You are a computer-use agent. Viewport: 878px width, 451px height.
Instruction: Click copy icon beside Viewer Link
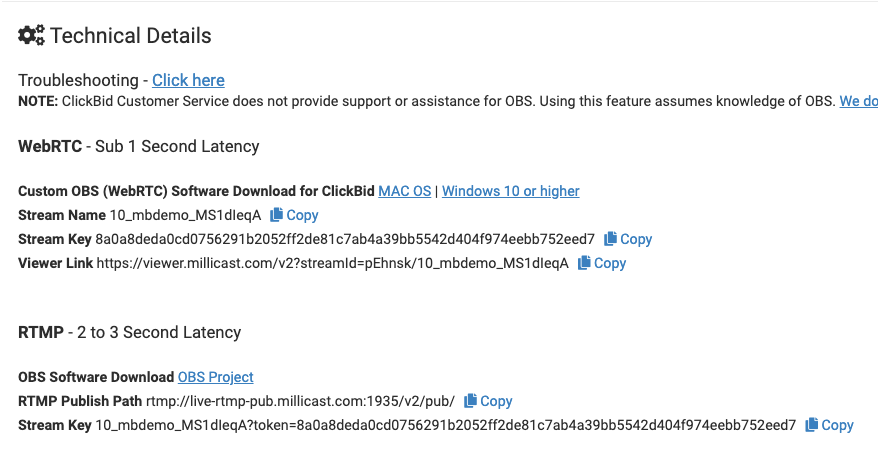(x=585, y=263)
